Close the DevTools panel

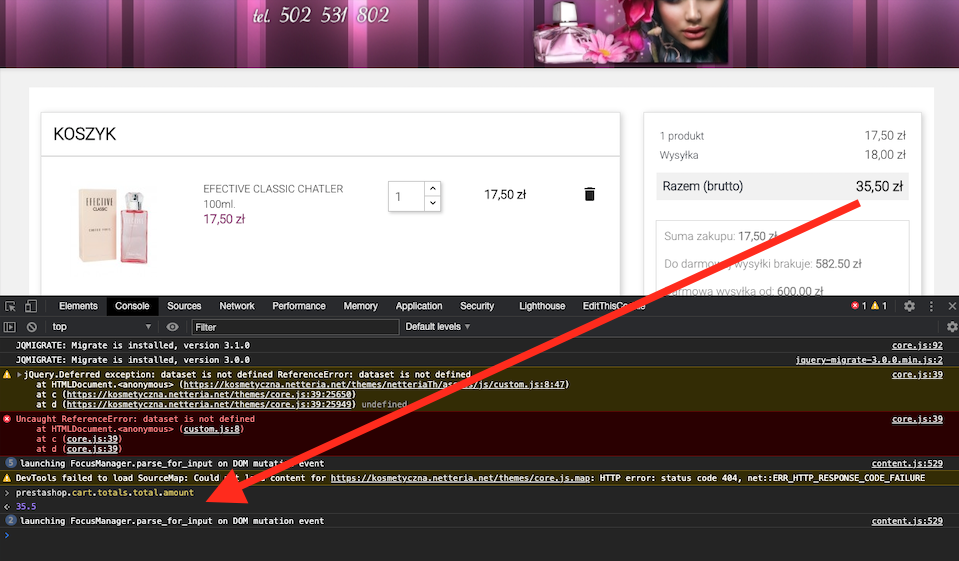(952, 306)
